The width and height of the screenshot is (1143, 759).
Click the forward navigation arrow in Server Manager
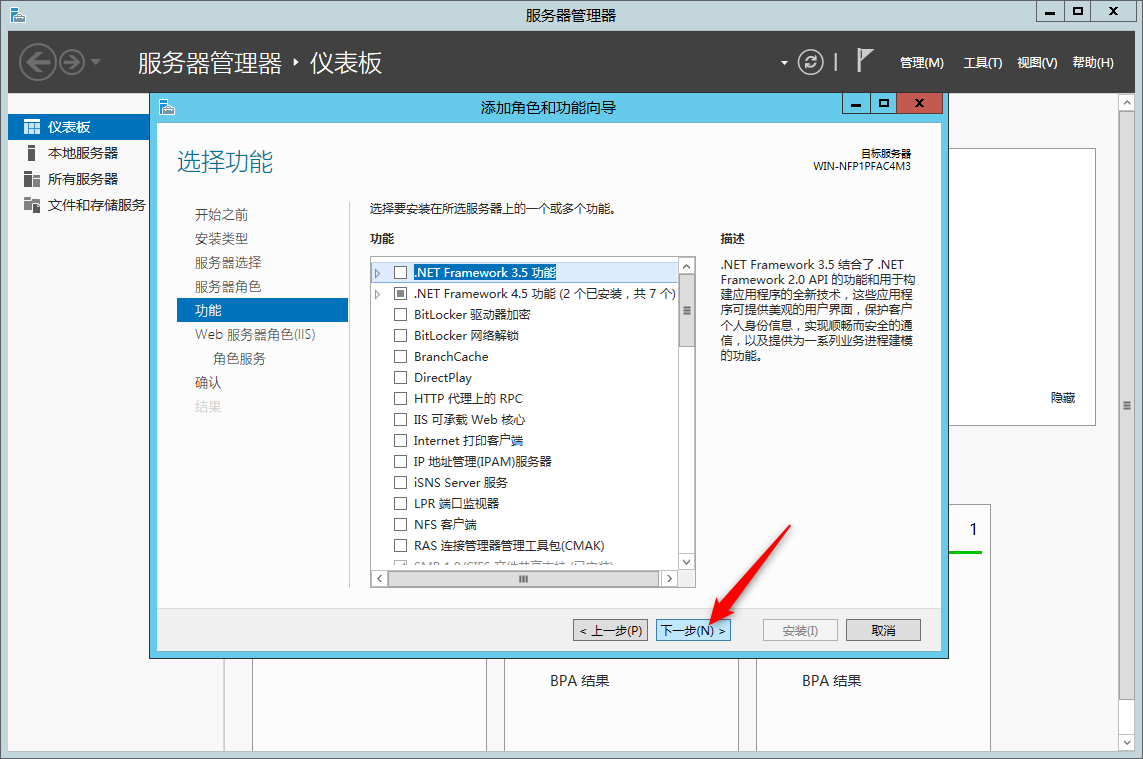click(x=71, y=62)
